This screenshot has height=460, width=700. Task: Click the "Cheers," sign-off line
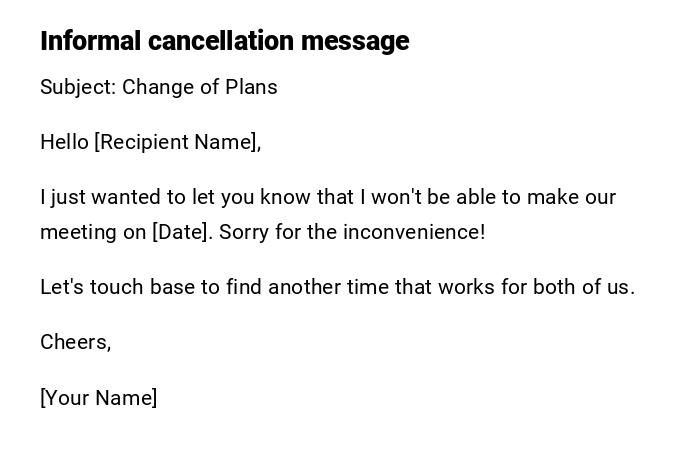click(75, 342)
